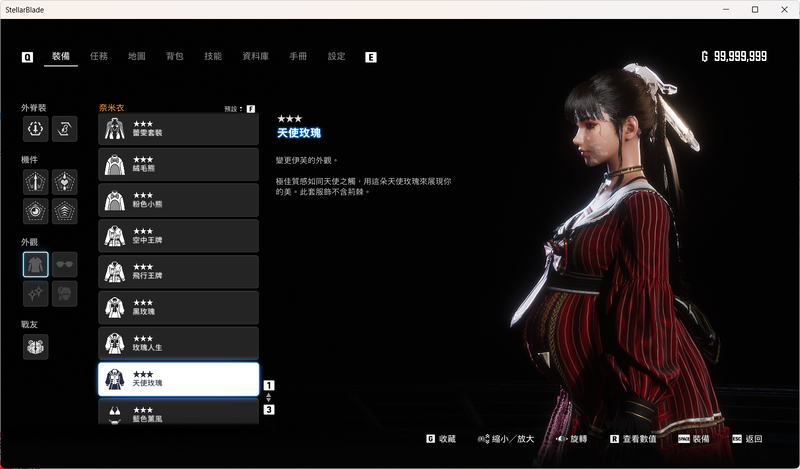The width and height of the screenshot is (800, 469).
Task: Open the heart-shaped 機件 gear slot
Action: (65, 182)
